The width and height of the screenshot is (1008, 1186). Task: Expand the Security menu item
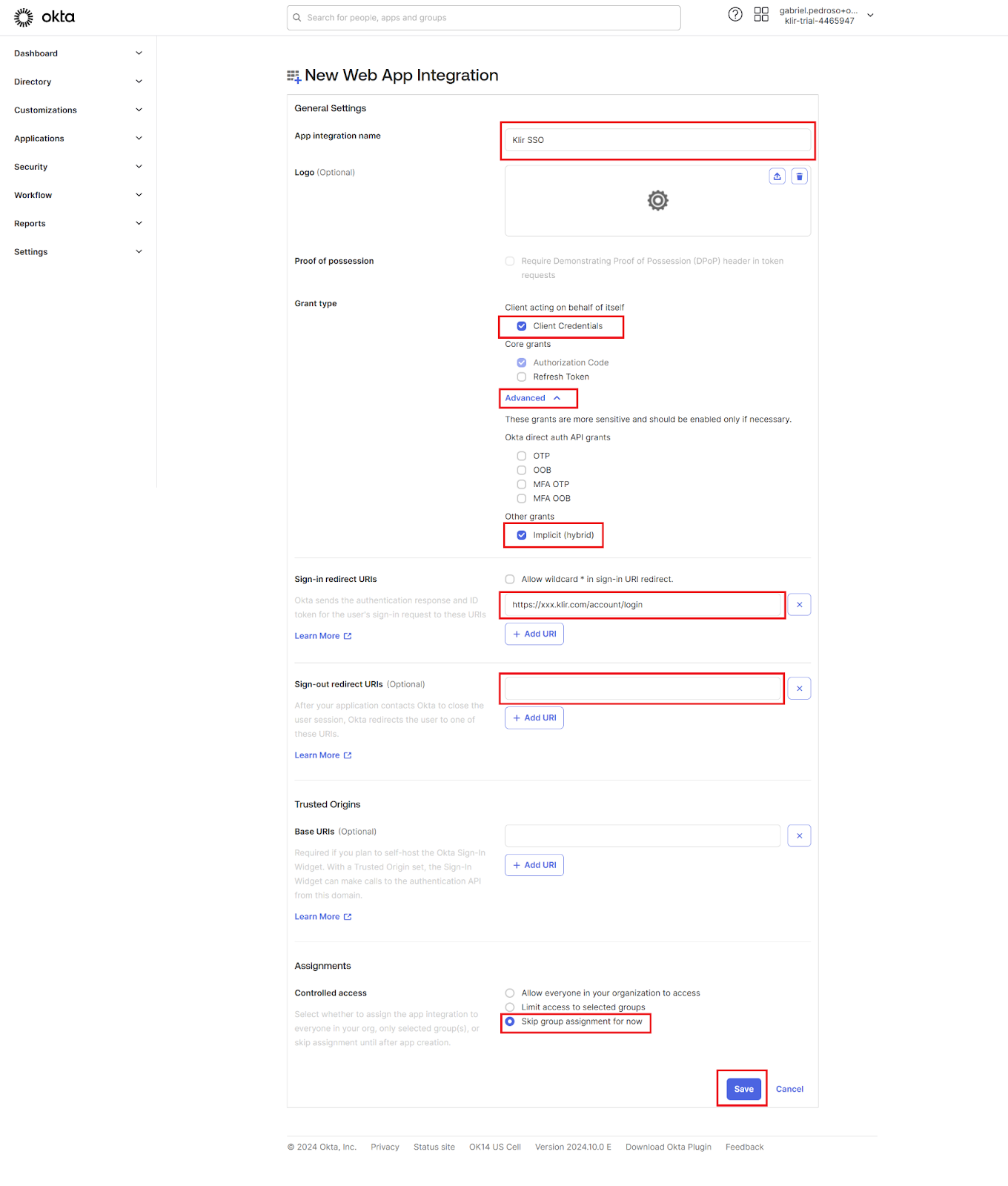77,167
